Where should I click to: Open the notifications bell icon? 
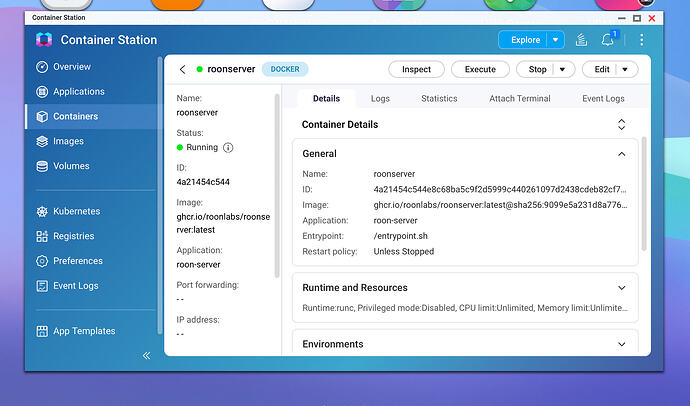point(608,40)
